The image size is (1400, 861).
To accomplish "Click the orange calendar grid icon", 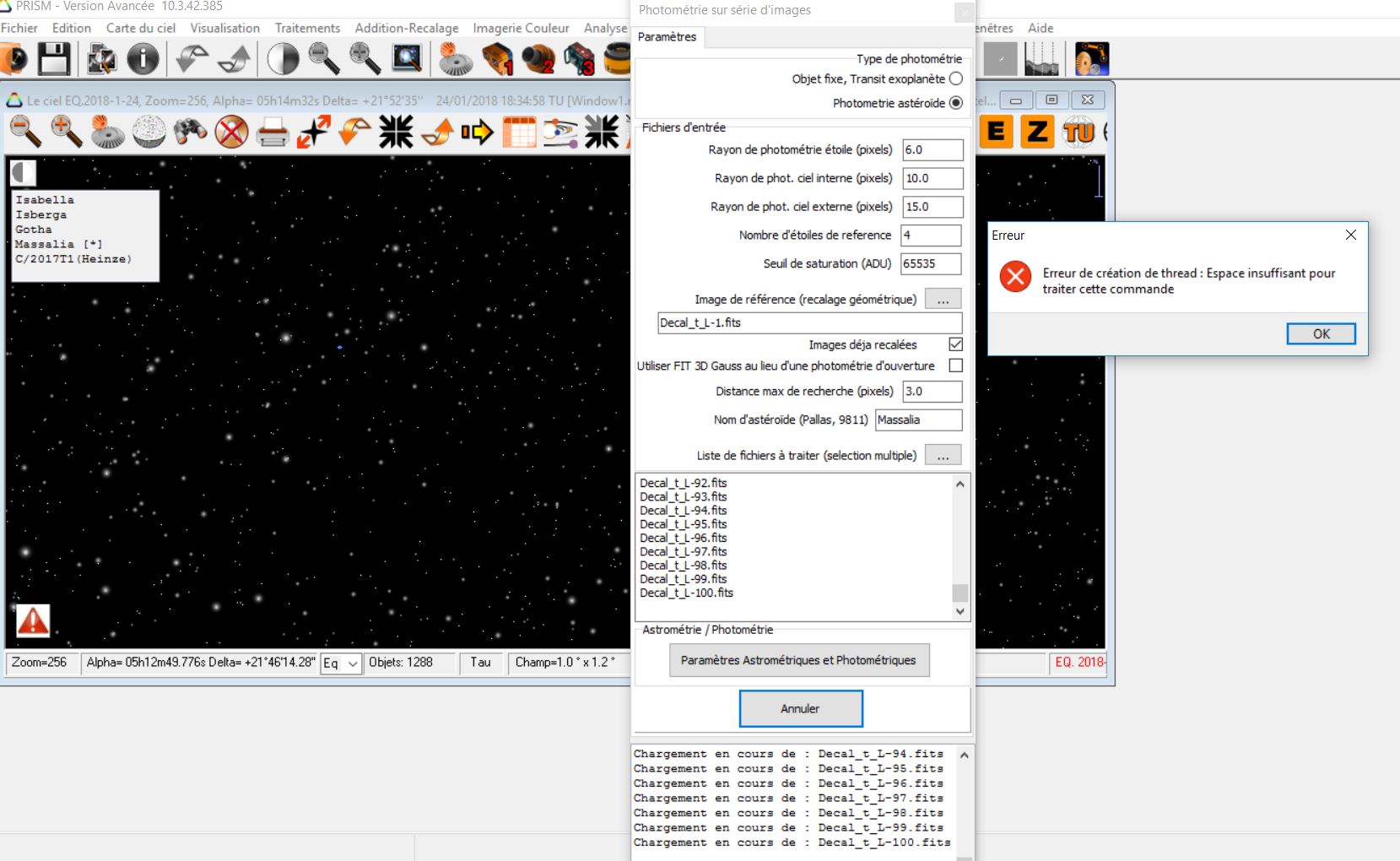I will click(x=519, y=133).
